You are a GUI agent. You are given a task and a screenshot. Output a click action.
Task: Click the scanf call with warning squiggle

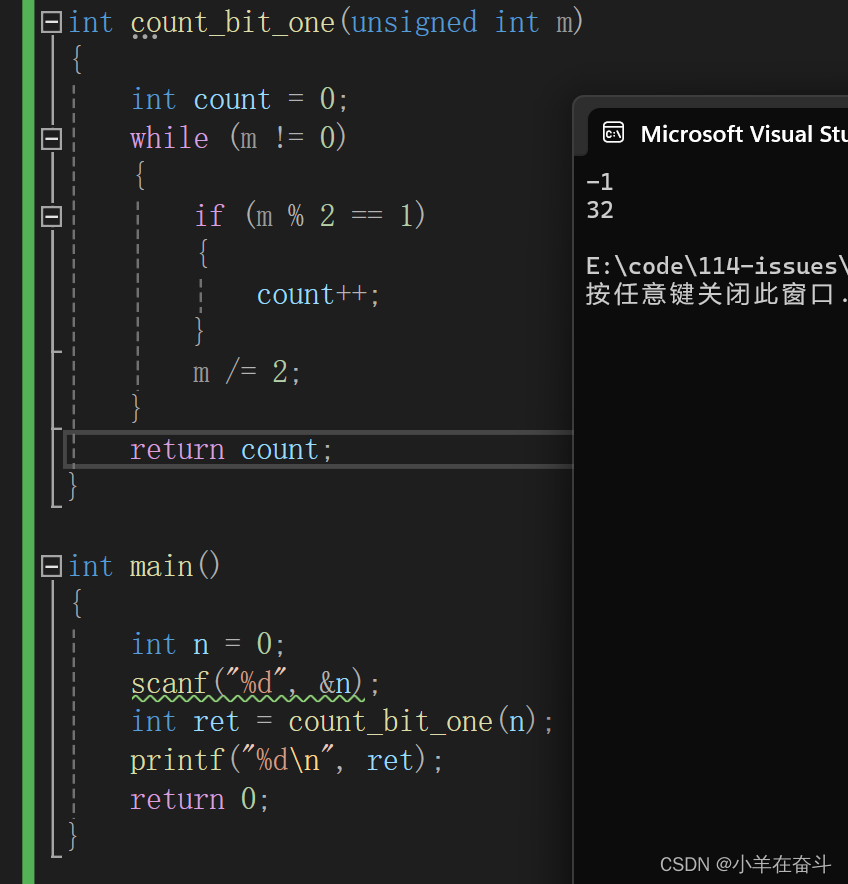tap(255, 683)
